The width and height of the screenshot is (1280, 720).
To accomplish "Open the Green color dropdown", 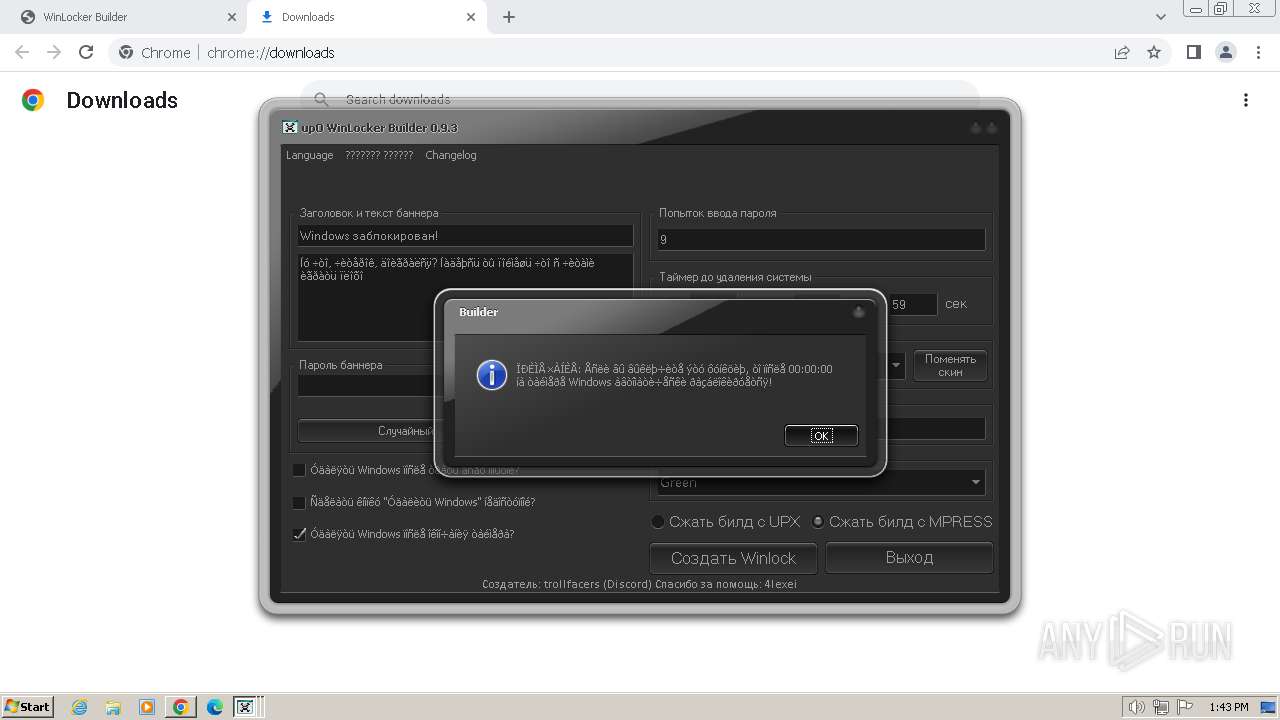I will [821, 483].
